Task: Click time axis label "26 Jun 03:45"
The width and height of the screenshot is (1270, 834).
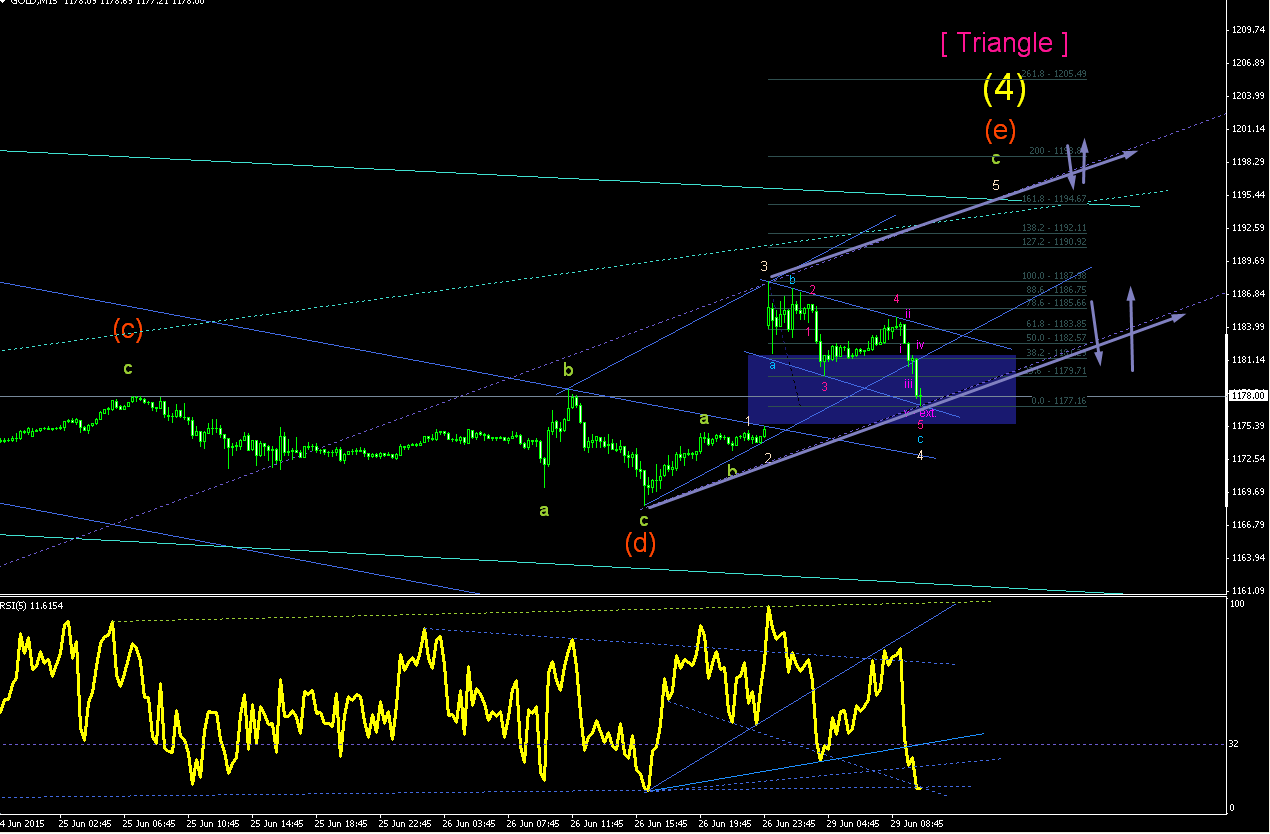Action: click(x=469, y=825)
